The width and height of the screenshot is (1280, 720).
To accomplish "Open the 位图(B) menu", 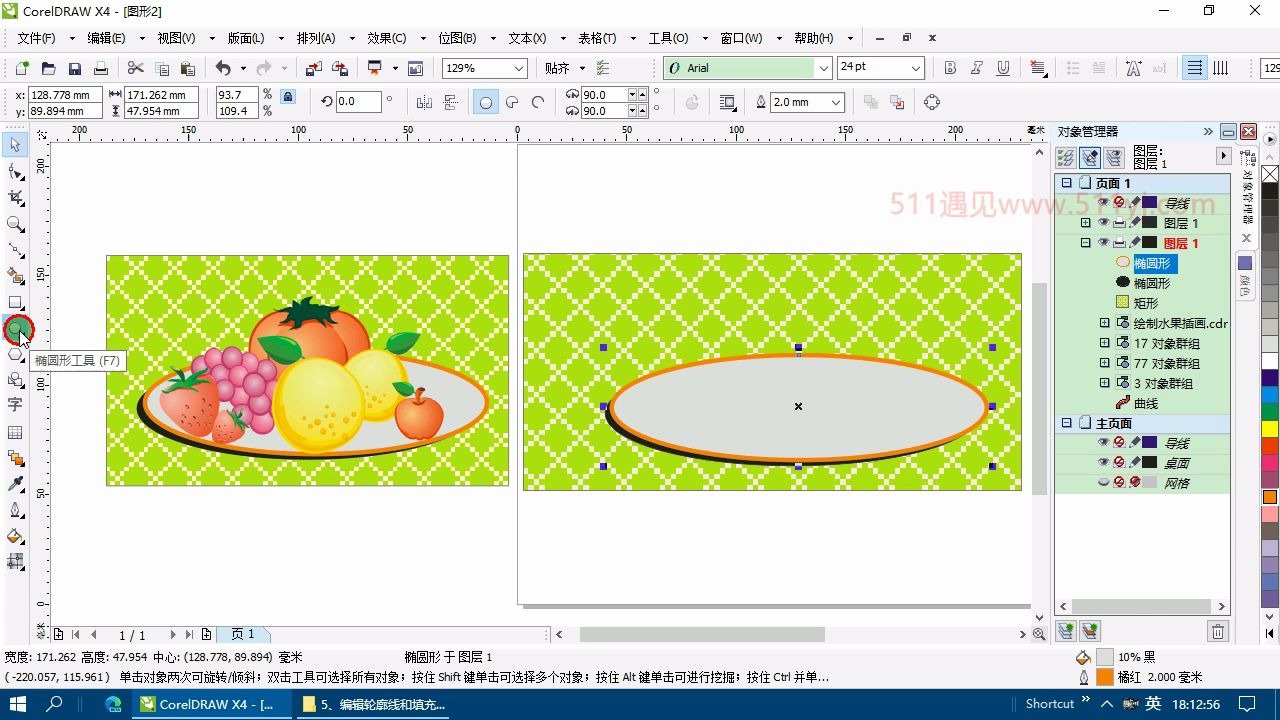I will coord(457,38).
